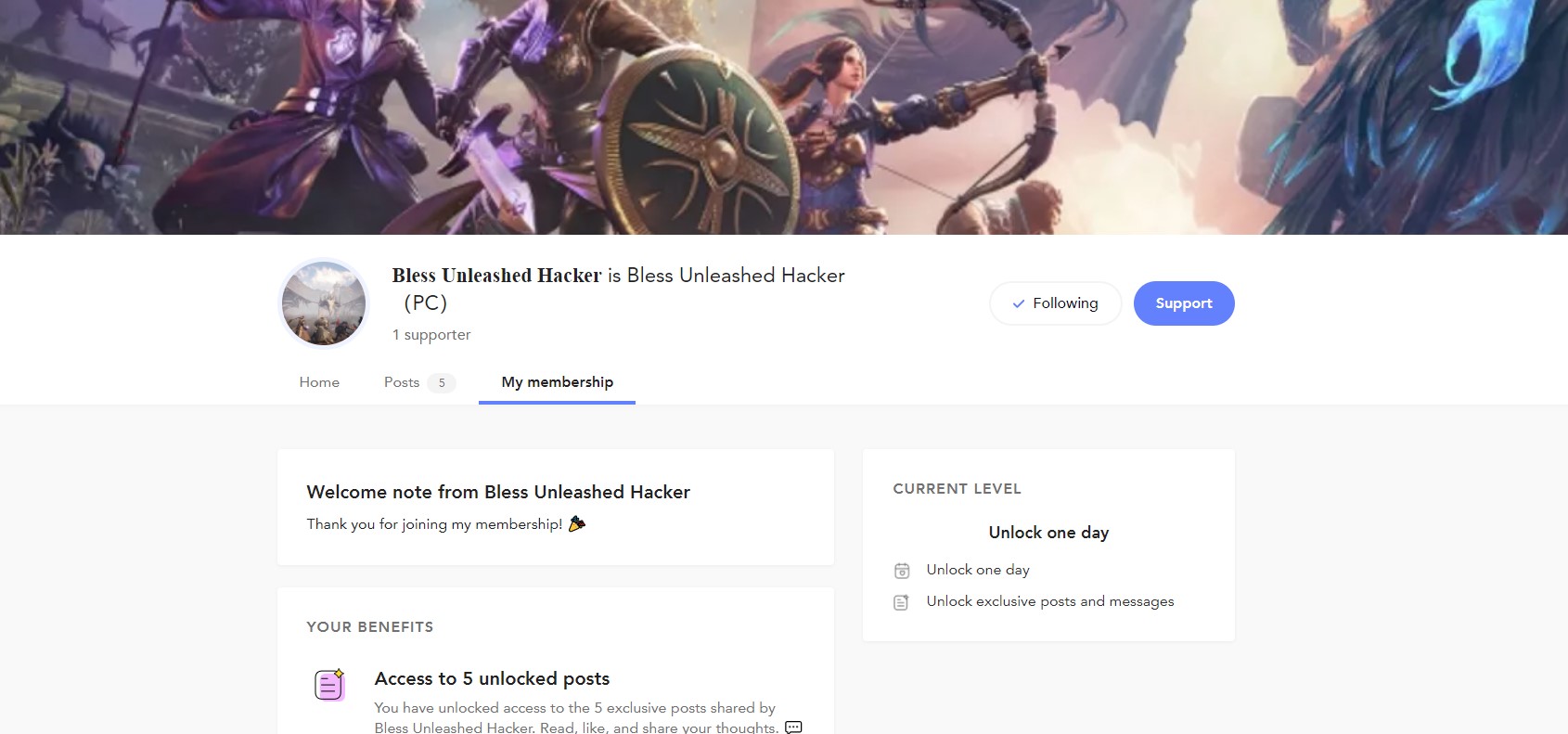Click the speech bubble icon after thoughts
This screenshot has height=734, width=1568.
click(x=793, y=728)
